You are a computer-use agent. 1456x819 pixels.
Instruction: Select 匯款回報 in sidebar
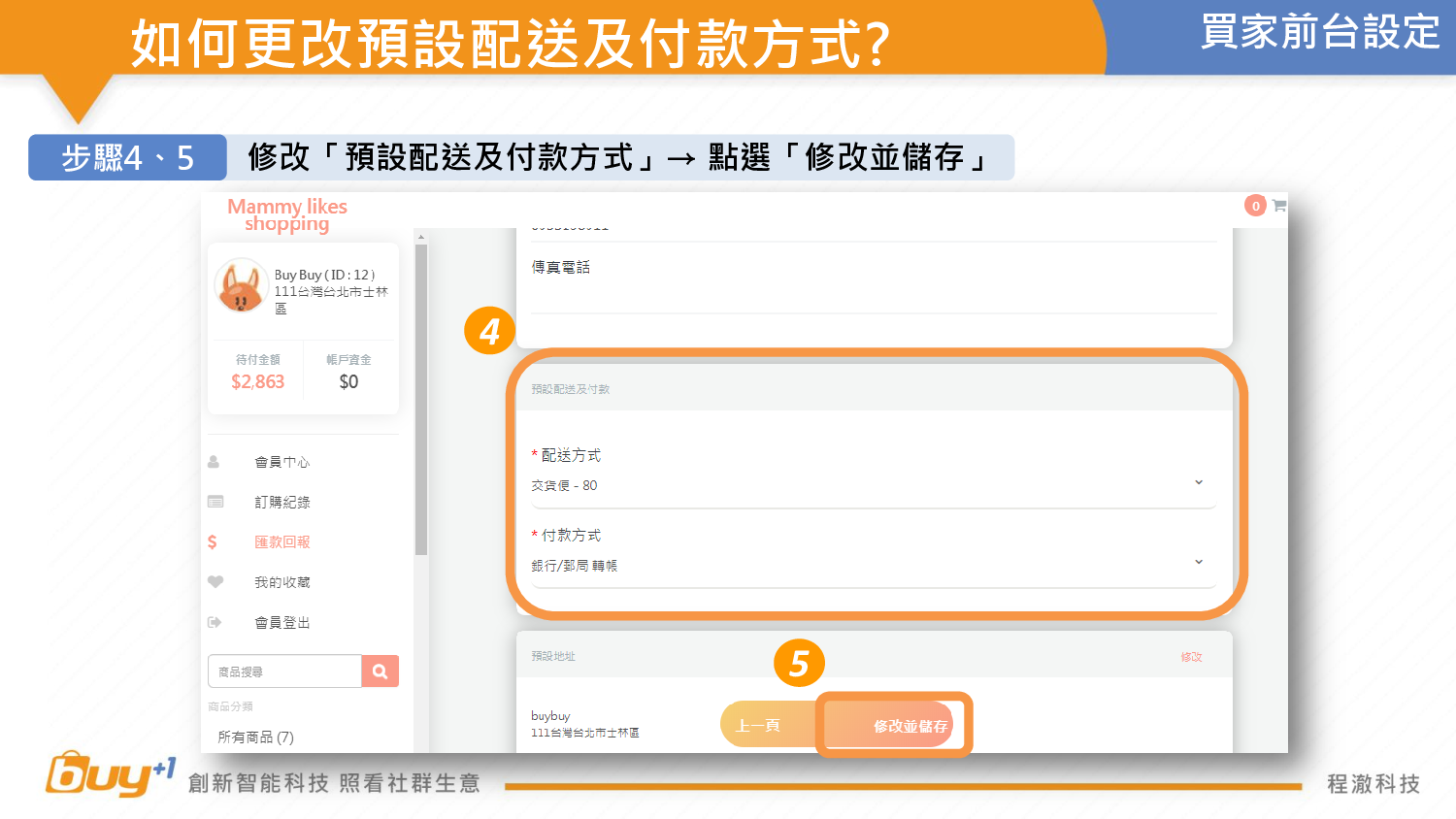(282, 542)
